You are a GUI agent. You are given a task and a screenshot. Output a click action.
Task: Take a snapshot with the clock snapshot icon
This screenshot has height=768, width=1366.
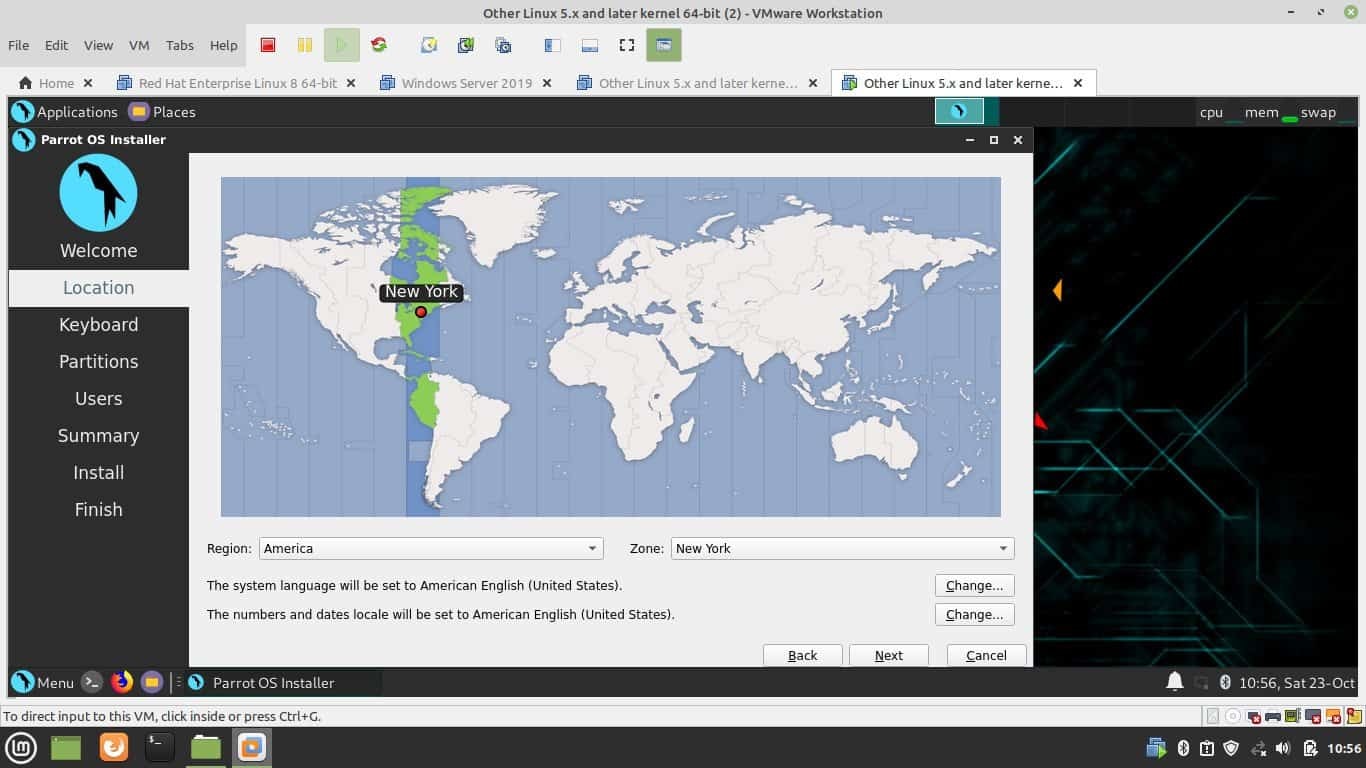pos(429,45)
